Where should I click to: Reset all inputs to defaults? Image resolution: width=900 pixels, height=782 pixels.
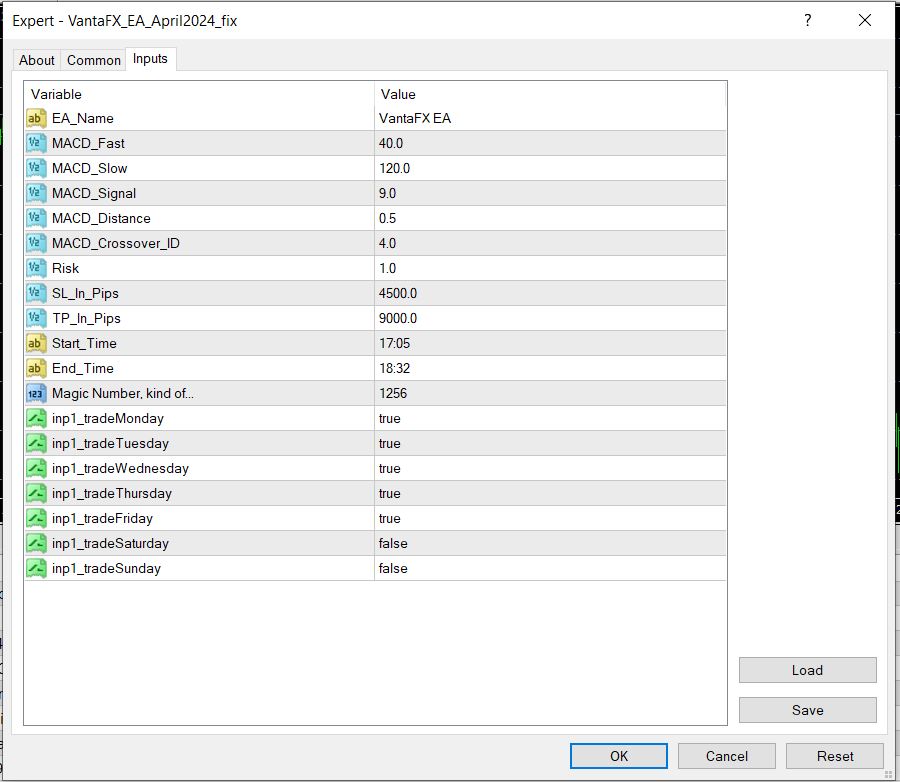833,756
